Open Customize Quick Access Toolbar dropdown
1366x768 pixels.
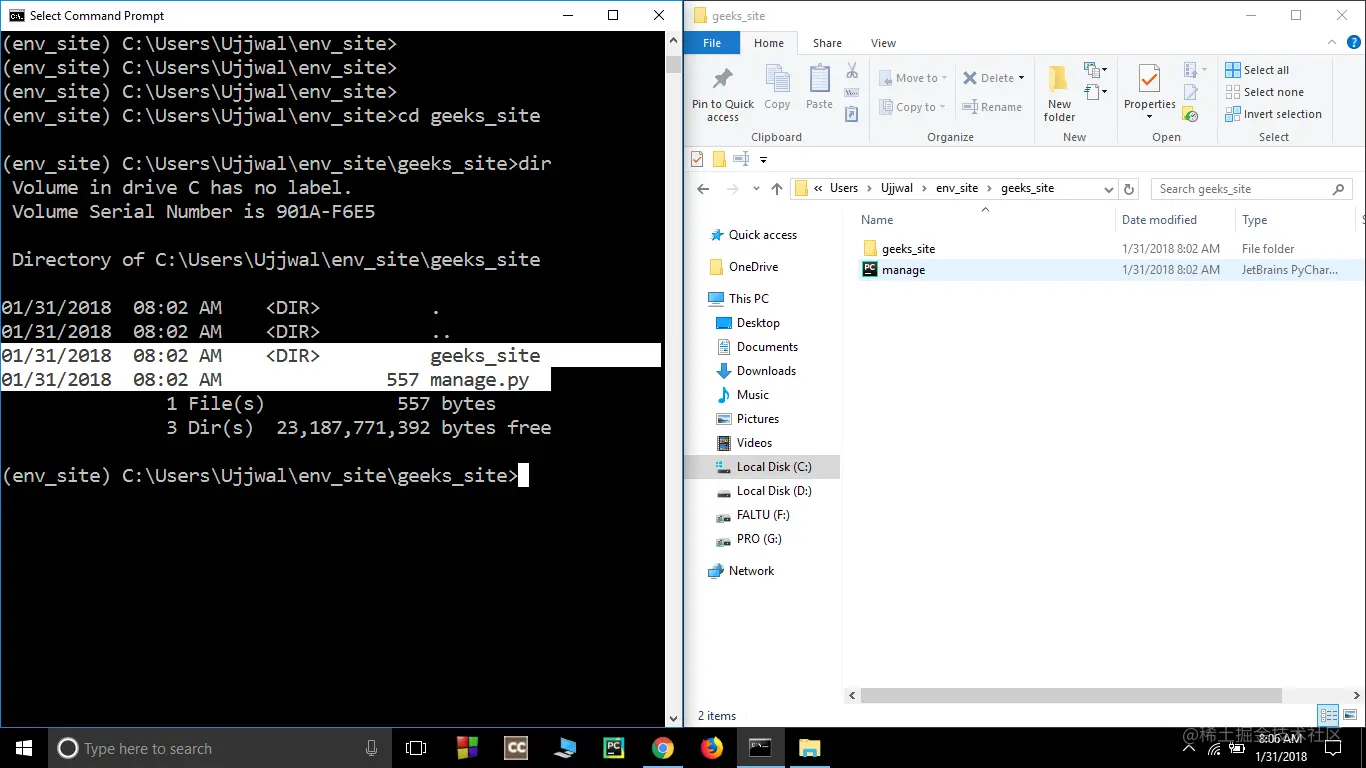click(x=763, y=159)
